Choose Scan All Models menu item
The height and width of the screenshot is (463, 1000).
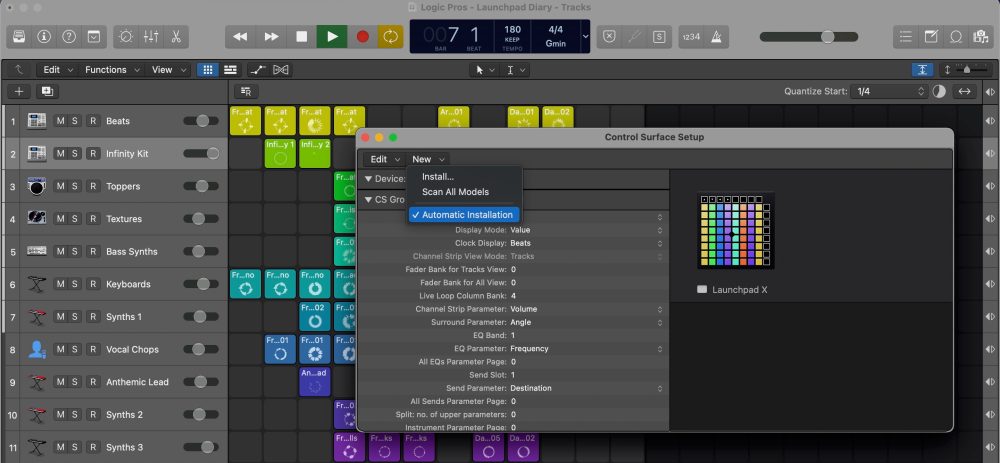pos(455,191)
